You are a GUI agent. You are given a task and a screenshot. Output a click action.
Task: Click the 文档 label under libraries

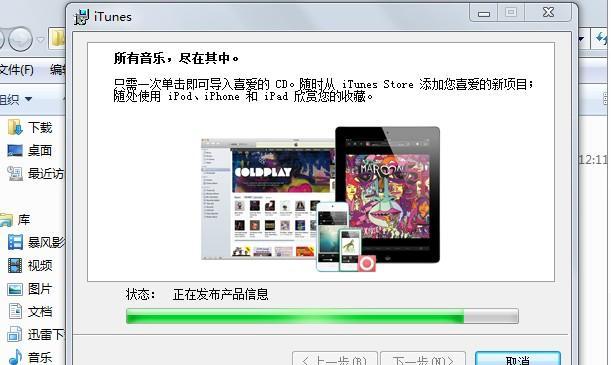(x=40, y=312)
